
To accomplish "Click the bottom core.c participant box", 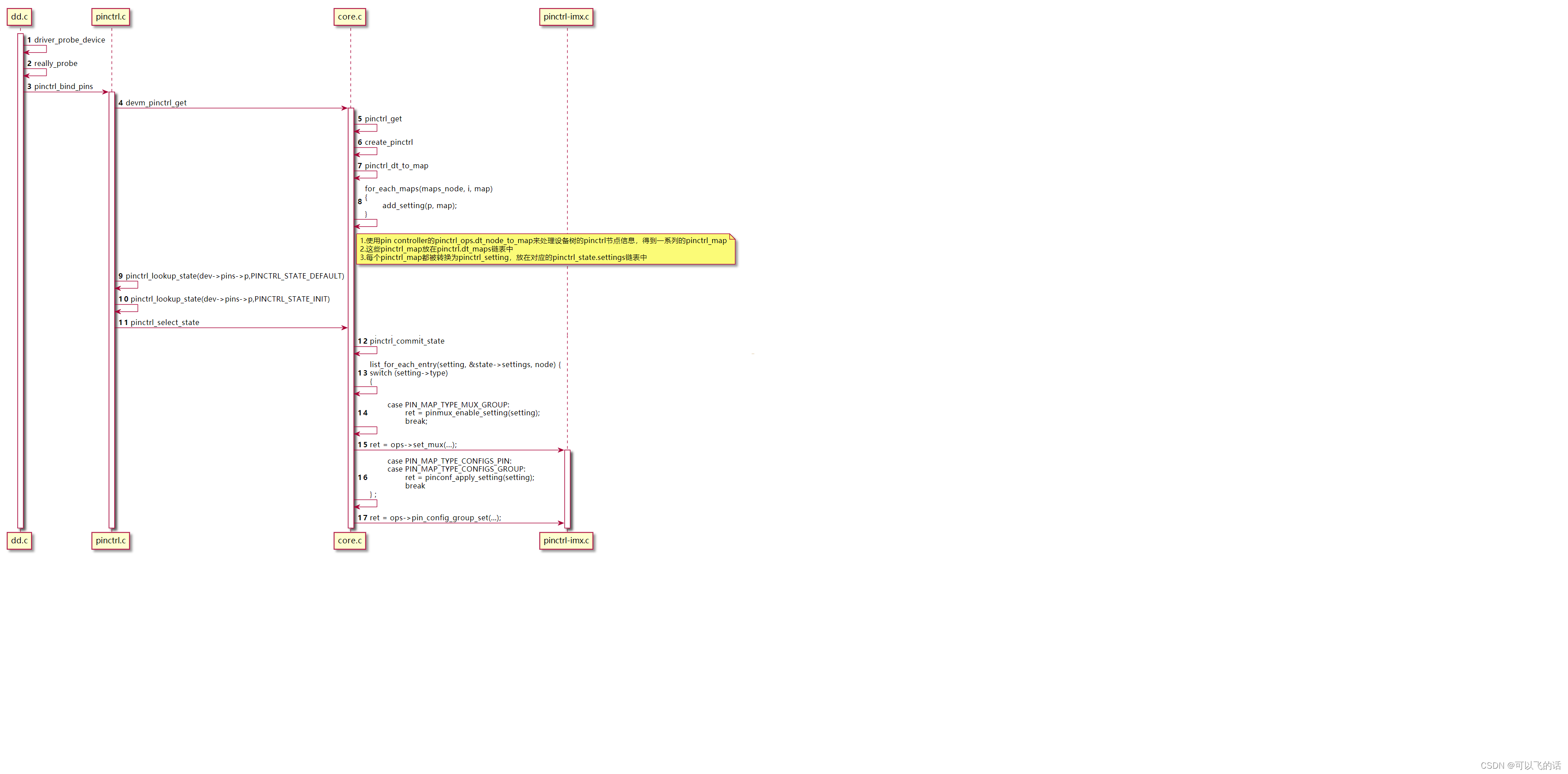I will tap(350, 540).
